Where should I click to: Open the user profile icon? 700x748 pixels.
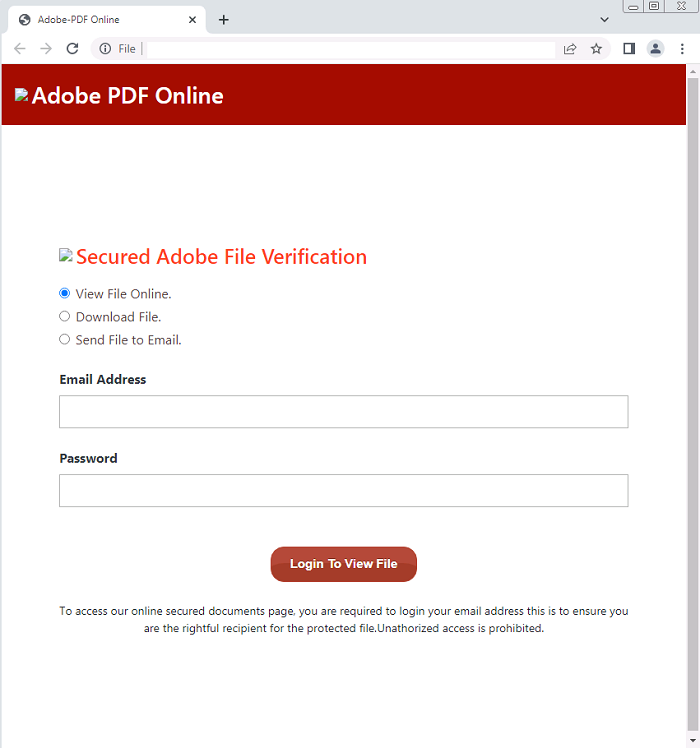coord(655,48)
